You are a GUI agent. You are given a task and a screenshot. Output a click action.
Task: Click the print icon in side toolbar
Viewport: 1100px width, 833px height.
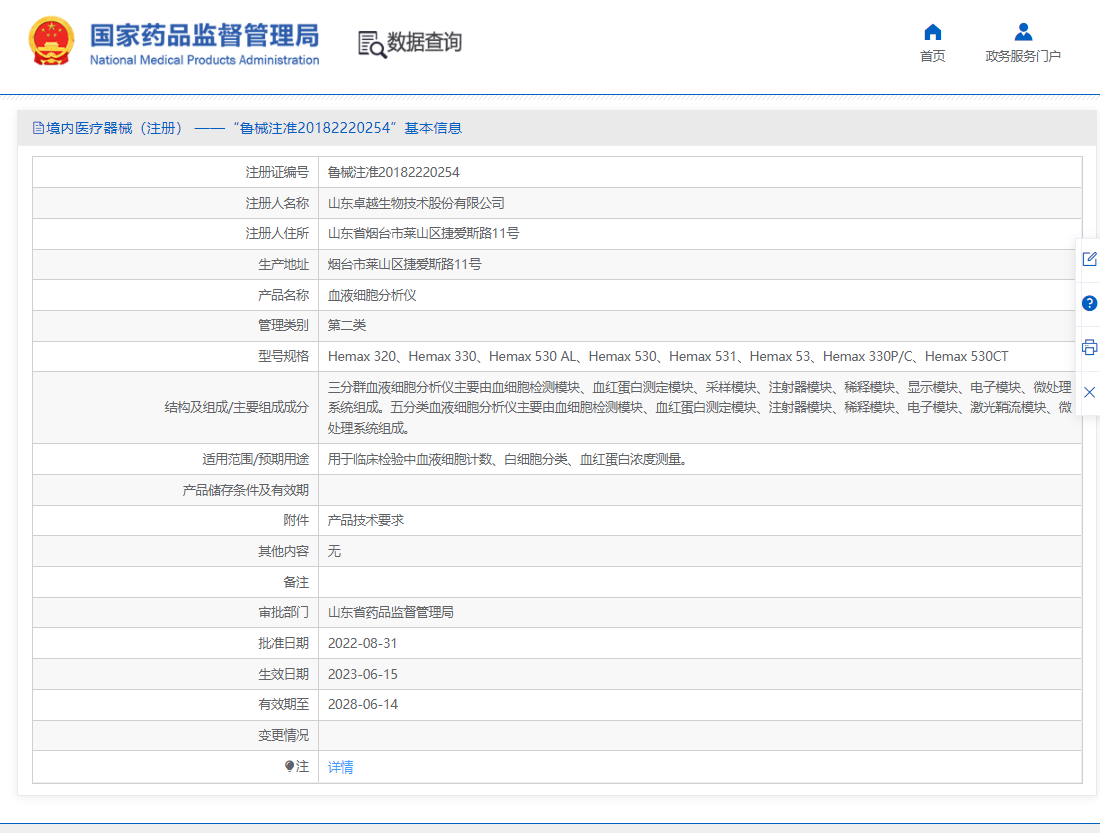tap(1089, 347)
